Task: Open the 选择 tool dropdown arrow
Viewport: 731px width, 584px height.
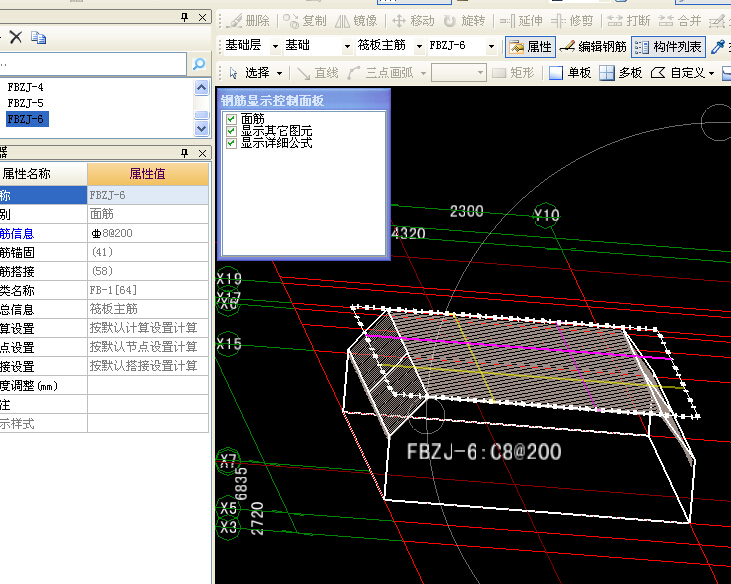Action: tap(279, 73)
